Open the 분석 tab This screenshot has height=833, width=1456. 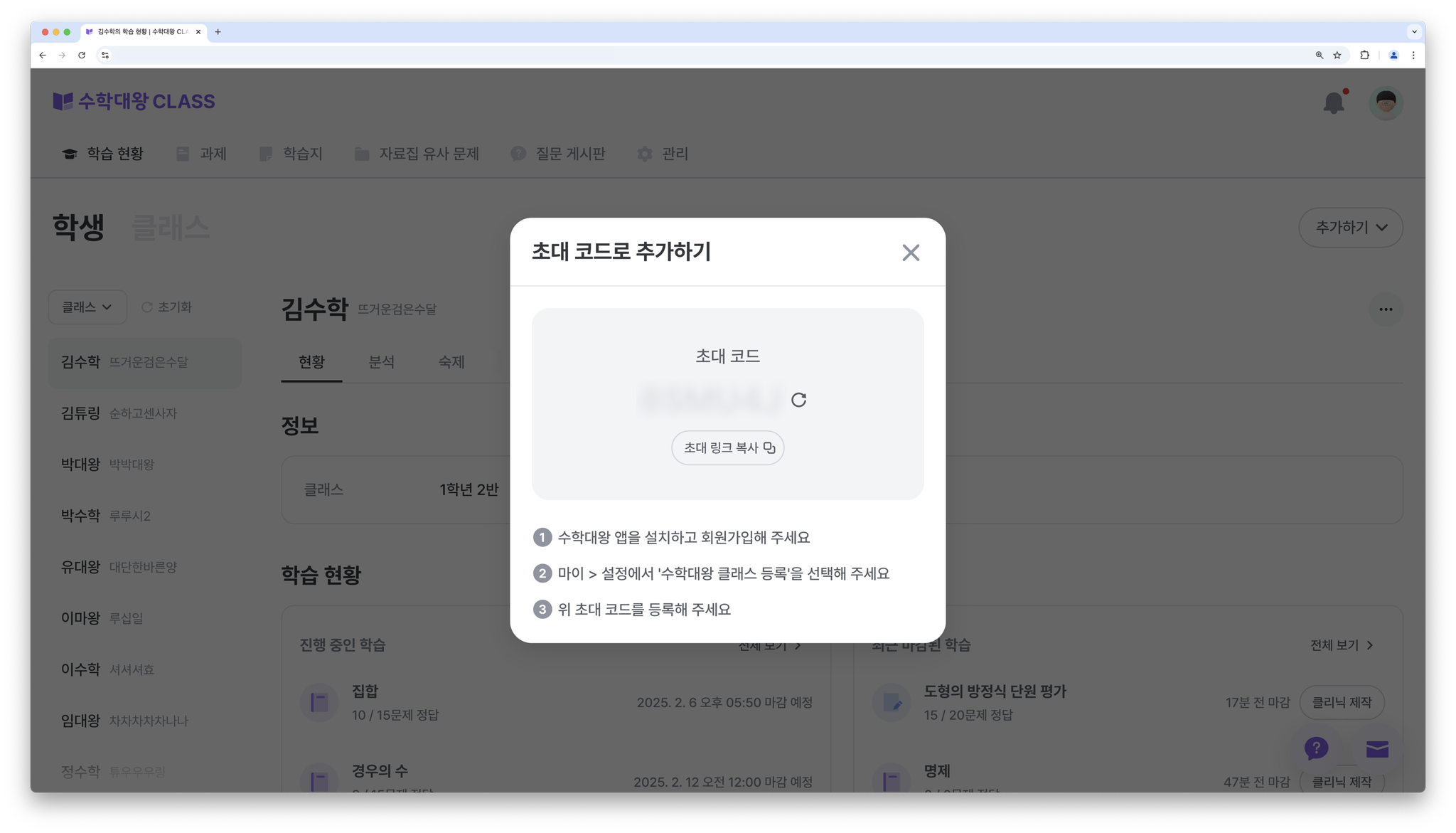click(x=381, y=362)
